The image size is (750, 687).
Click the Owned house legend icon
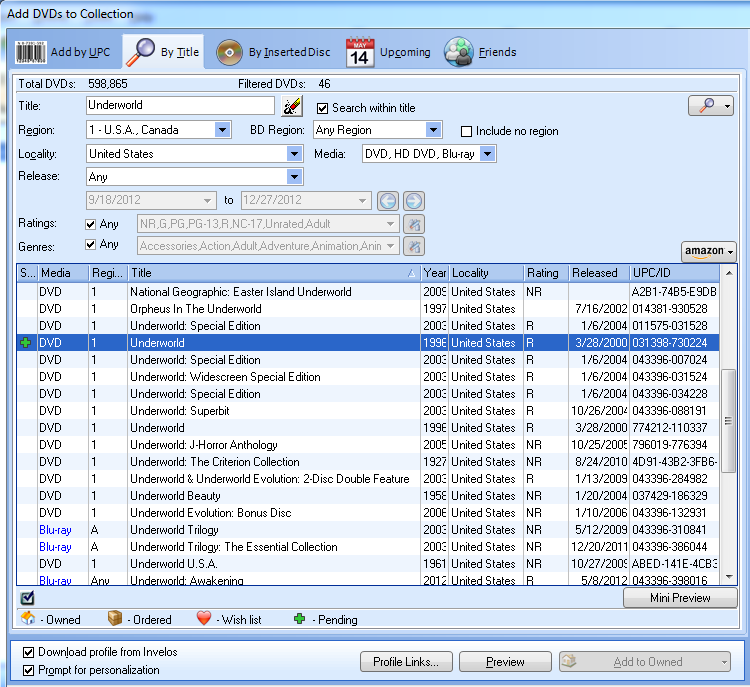click(28, 619)
